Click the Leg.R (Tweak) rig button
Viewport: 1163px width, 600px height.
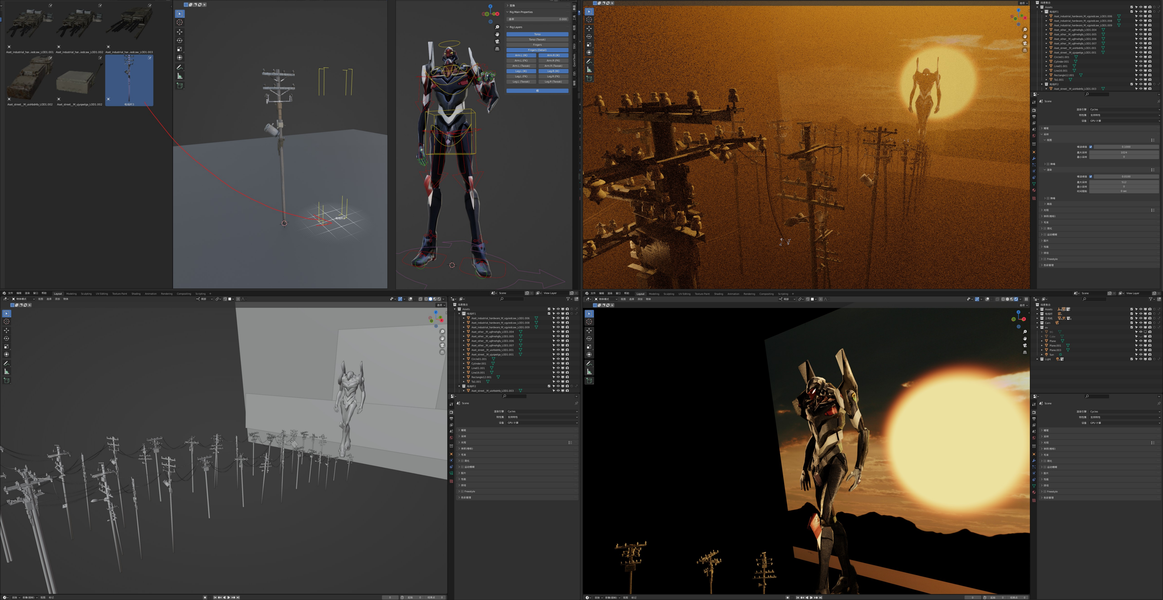pyautogui.click(x=553, y=82)
